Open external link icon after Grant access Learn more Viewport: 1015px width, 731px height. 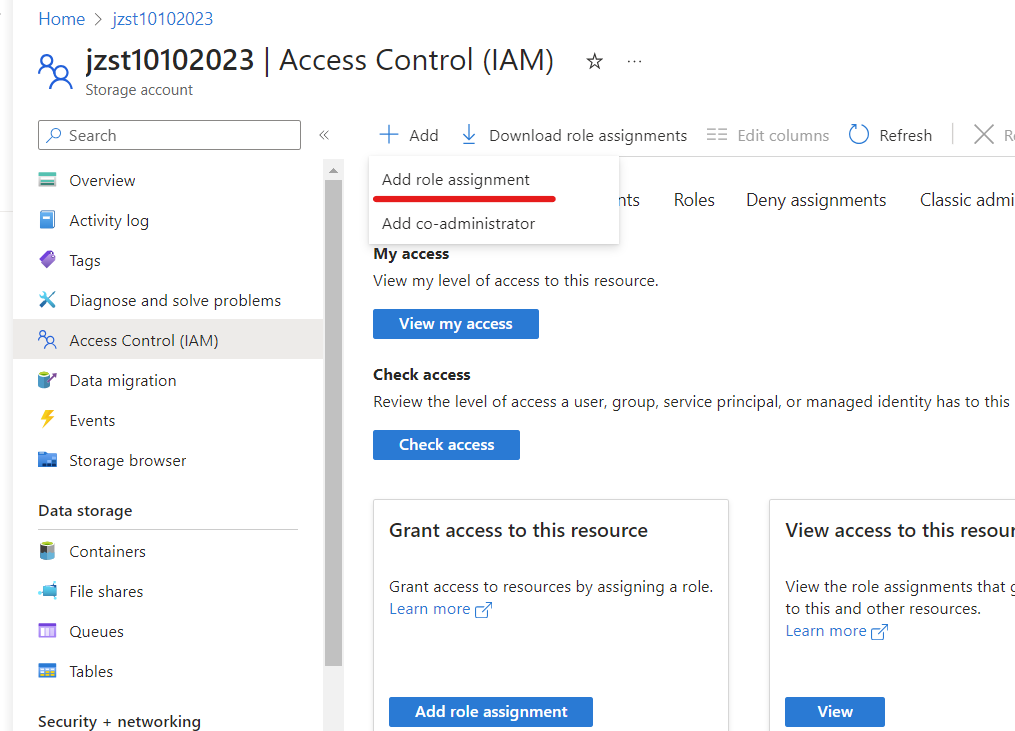point(484,610)
